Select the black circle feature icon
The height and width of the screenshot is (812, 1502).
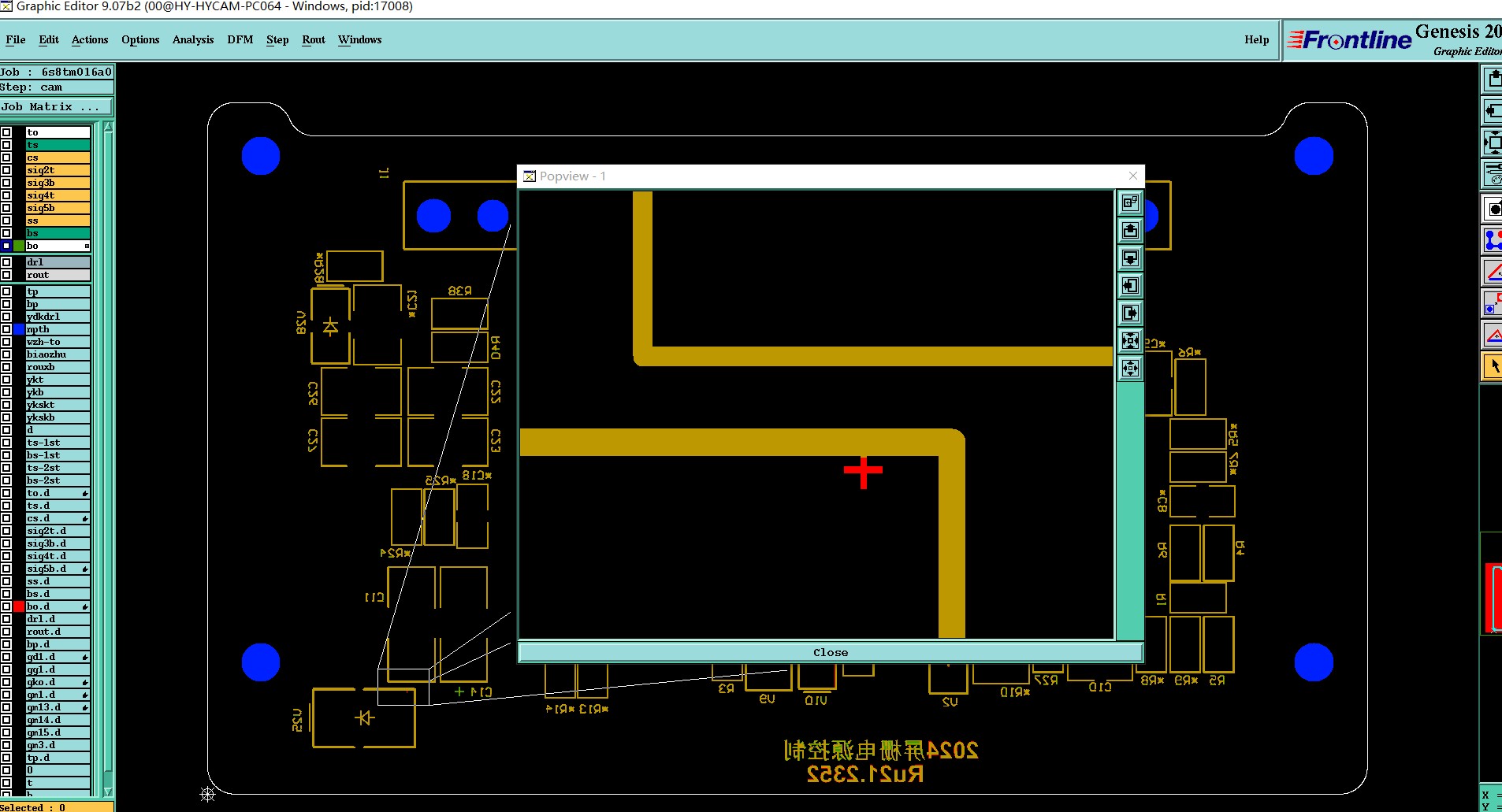pyautogui.click(x=1493, y=209)
